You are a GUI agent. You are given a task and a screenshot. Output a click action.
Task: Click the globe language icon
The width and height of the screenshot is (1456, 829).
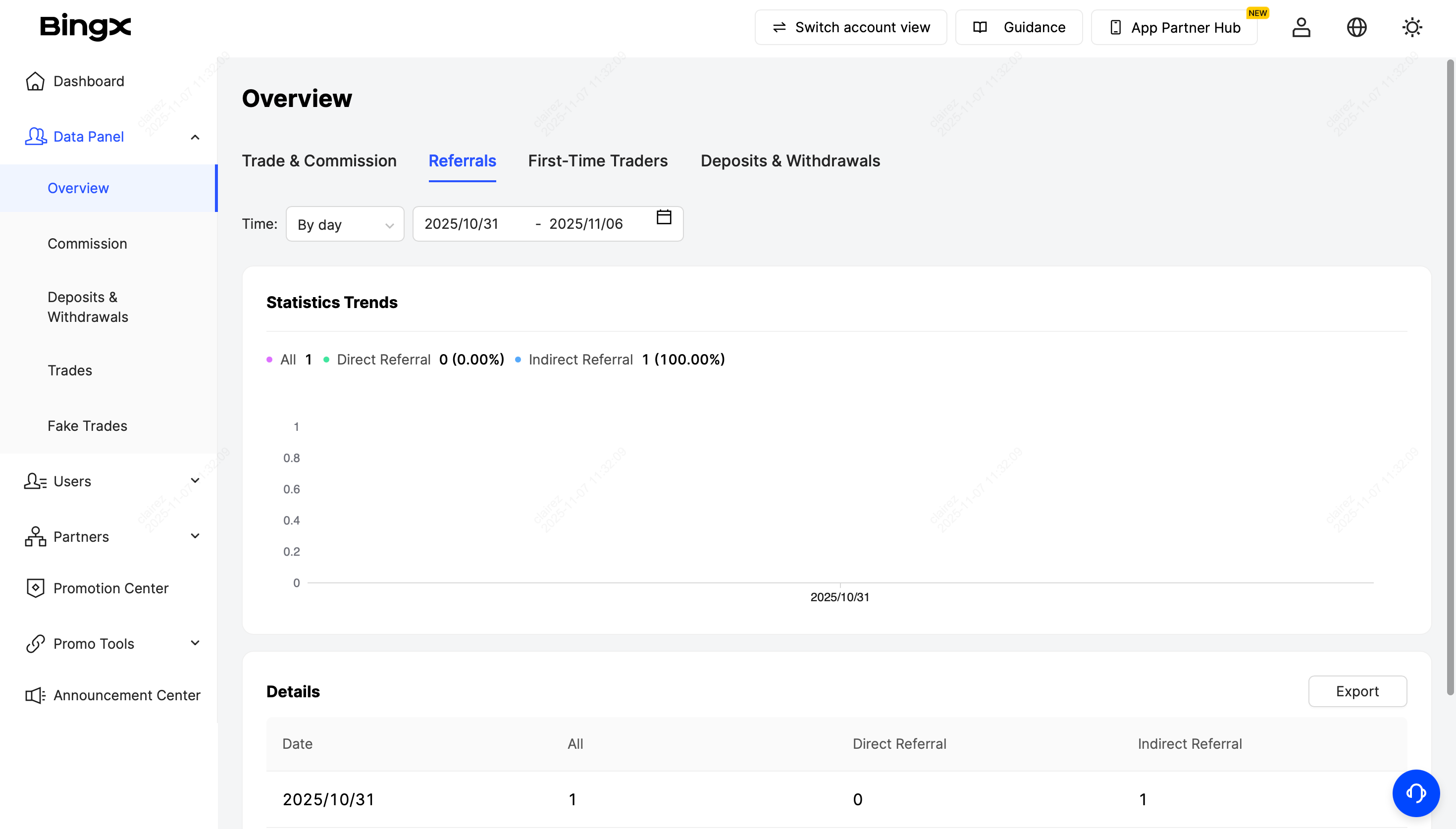coord(1356,27)
